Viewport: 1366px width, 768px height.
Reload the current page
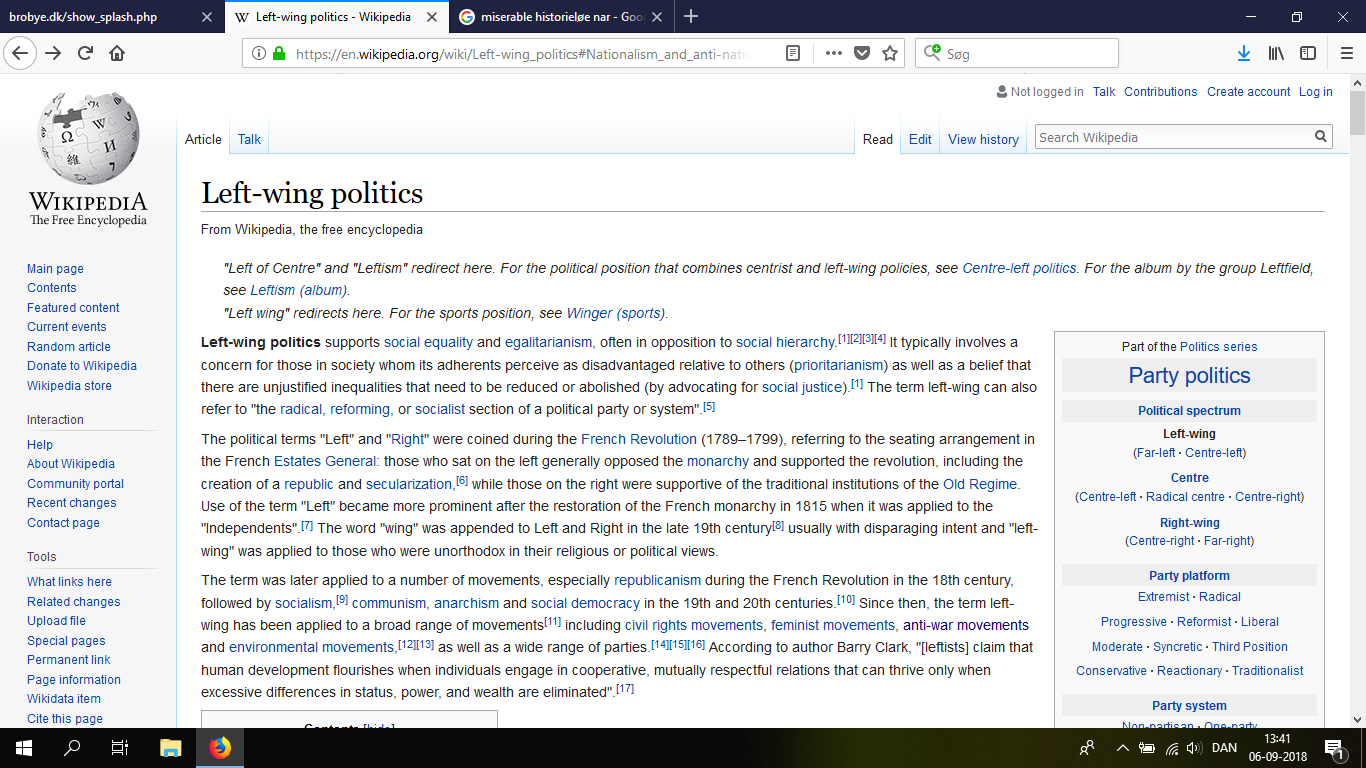click(85, 54)
